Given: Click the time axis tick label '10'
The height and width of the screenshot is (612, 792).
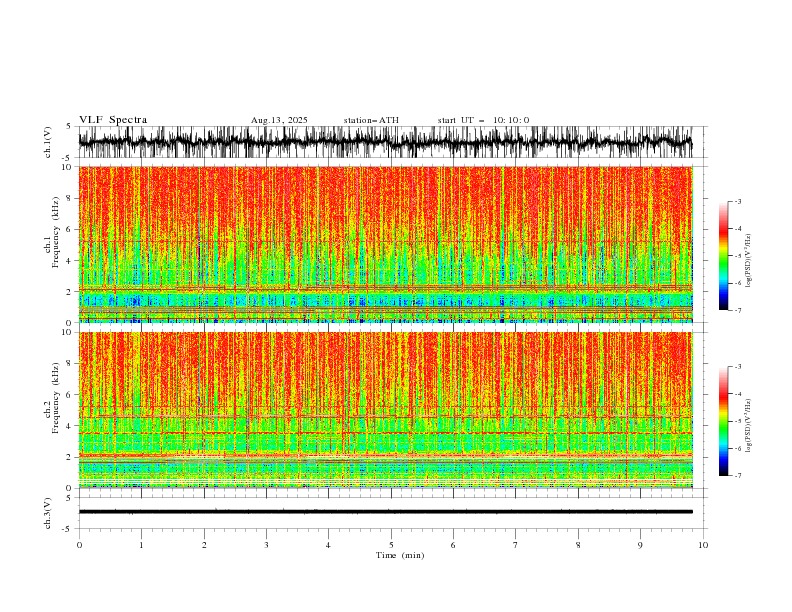Looking at the screenshot, I should tap(703, 545).
